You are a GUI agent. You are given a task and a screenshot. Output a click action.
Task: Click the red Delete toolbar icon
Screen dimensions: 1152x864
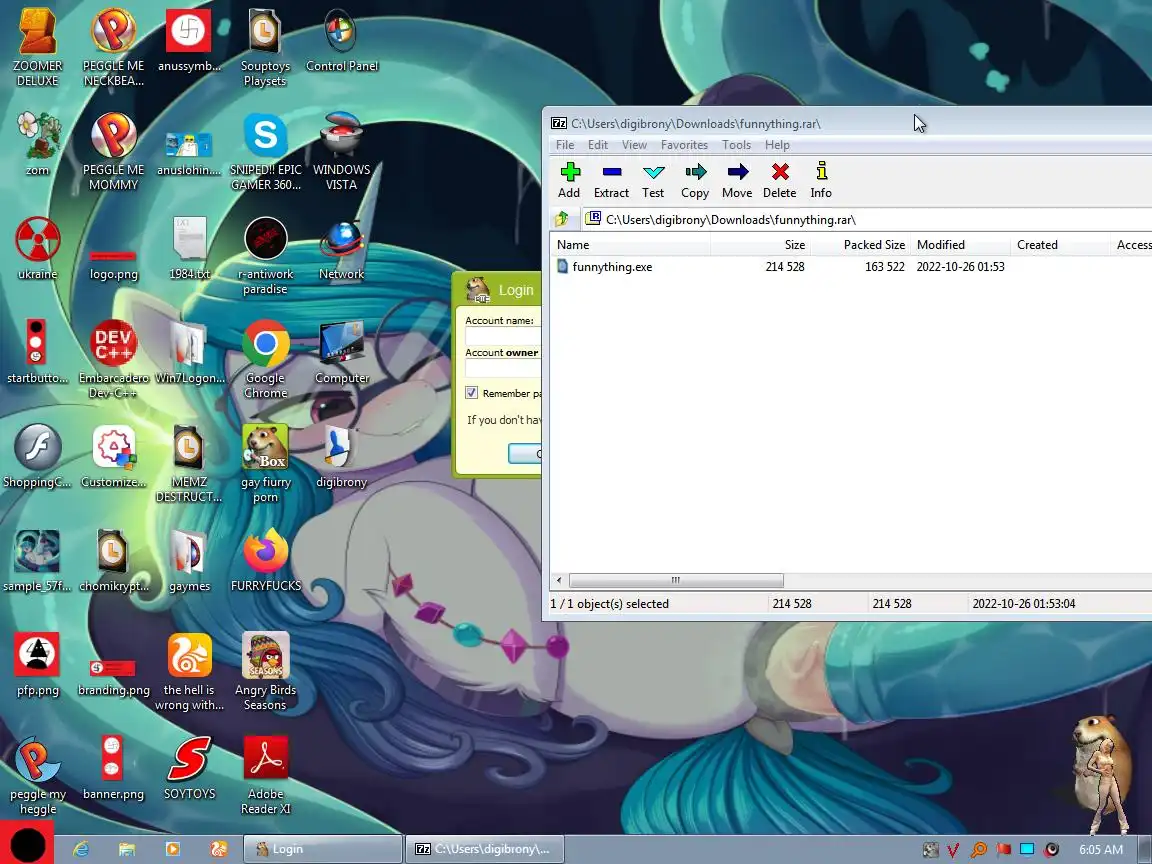780,180
